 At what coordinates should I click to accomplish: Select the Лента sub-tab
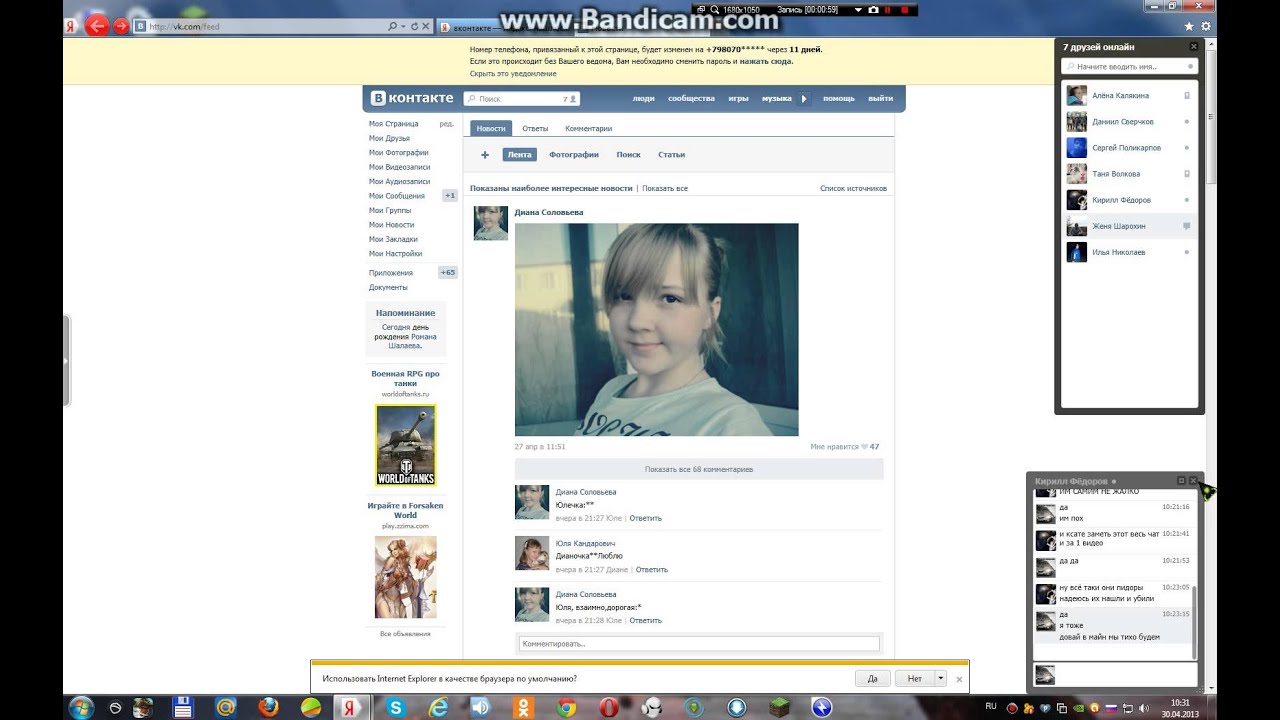(519, 155)
